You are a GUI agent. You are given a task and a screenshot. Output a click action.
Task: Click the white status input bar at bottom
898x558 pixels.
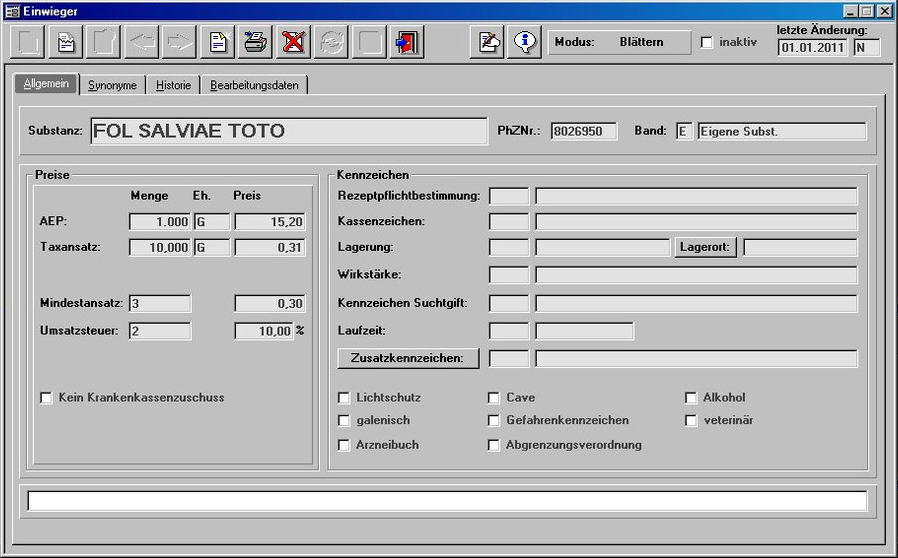pos(447,501)
